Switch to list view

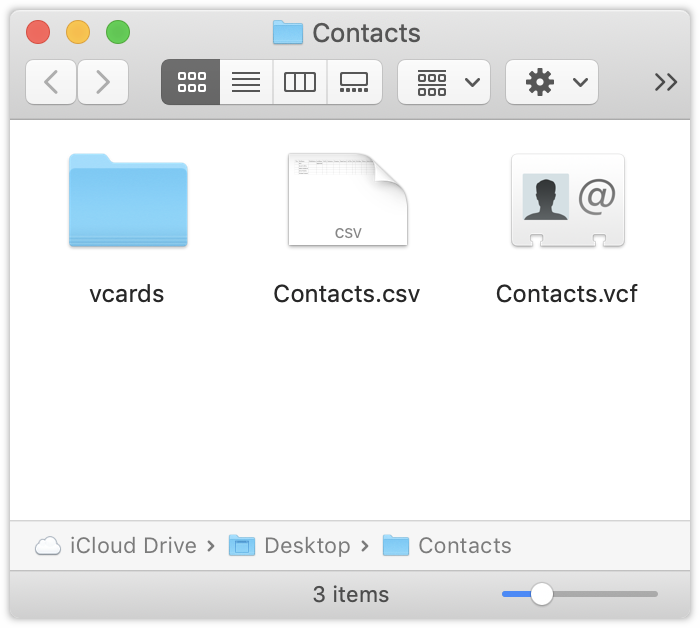[x=246, y=82]
